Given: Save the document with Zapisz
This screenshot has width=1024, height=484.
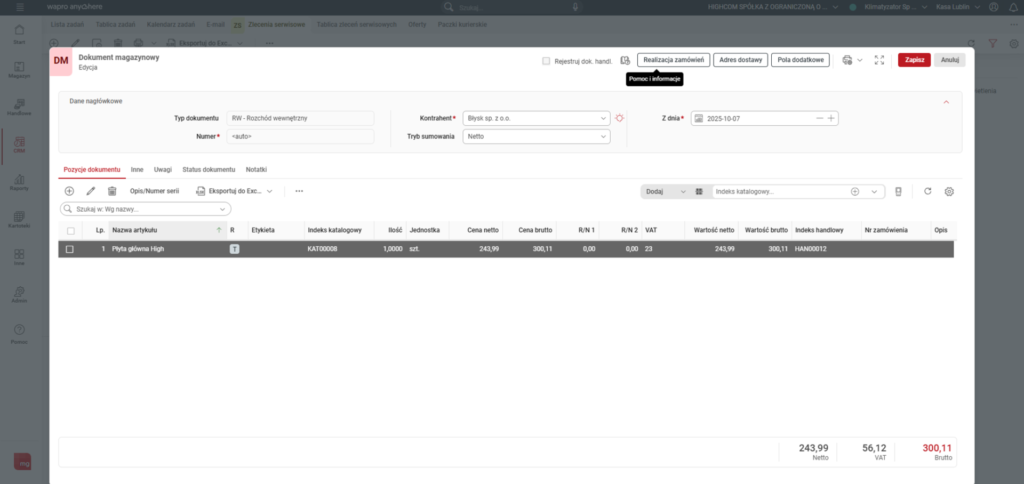Looking at the screenshot, I should 914,59.
